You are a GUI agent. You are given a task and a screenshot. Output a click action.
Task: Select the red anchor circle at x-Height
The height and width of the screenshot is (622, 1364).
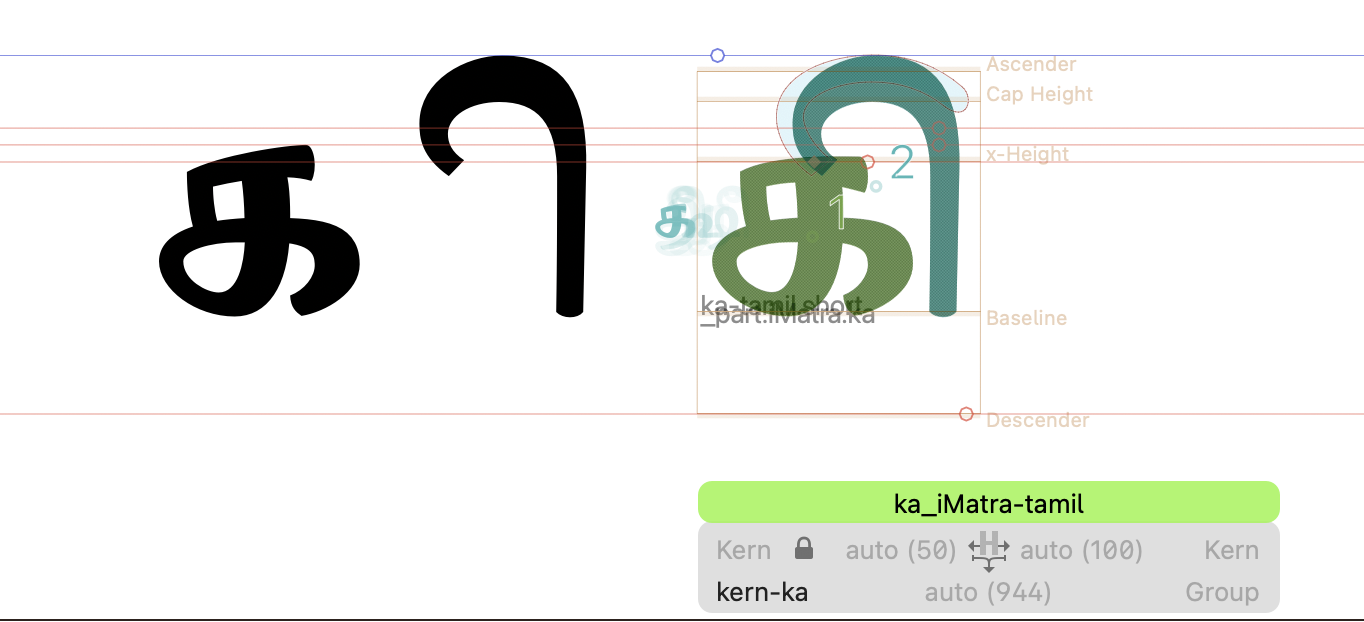(x=868, y=162)
